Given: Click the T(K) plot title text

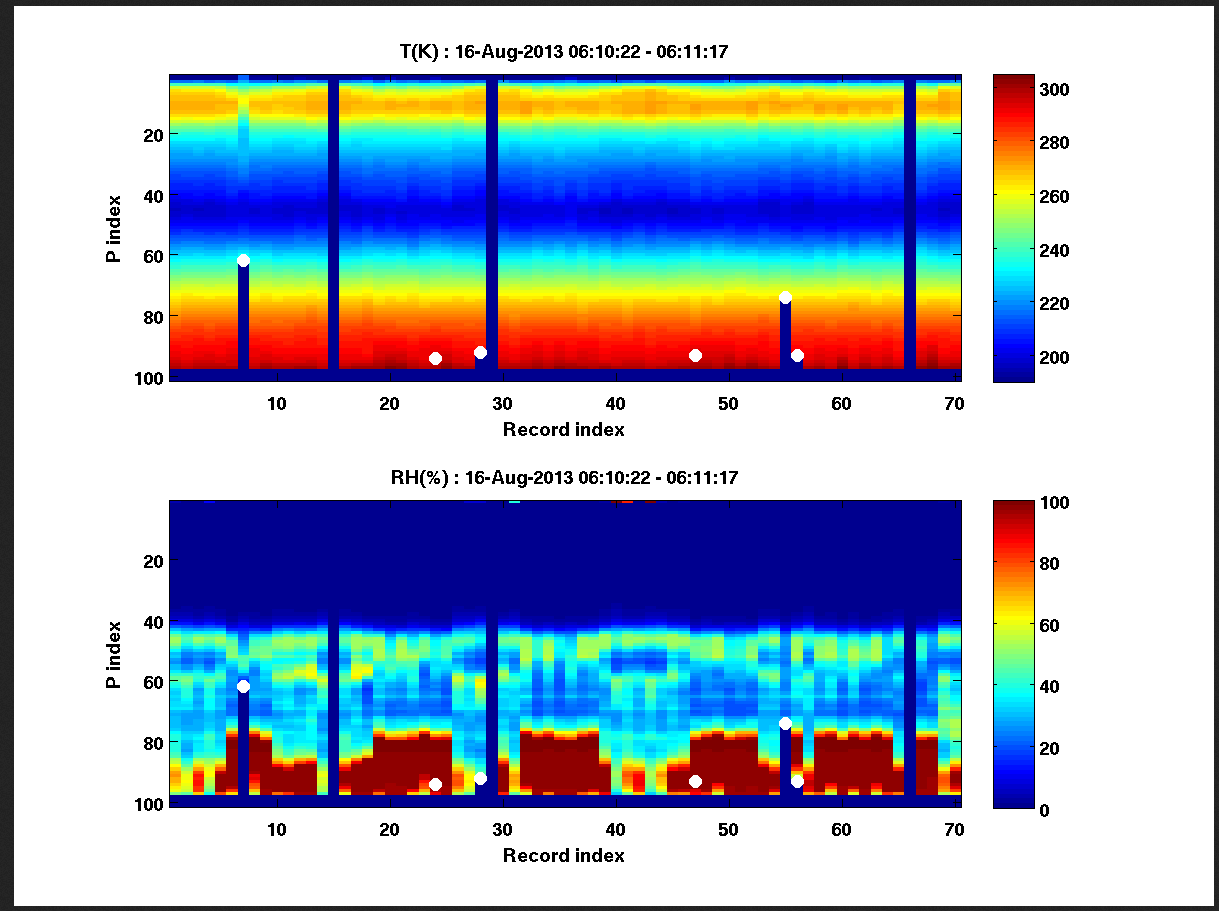Looking at the screenshot, I should (x=564, y=52).
